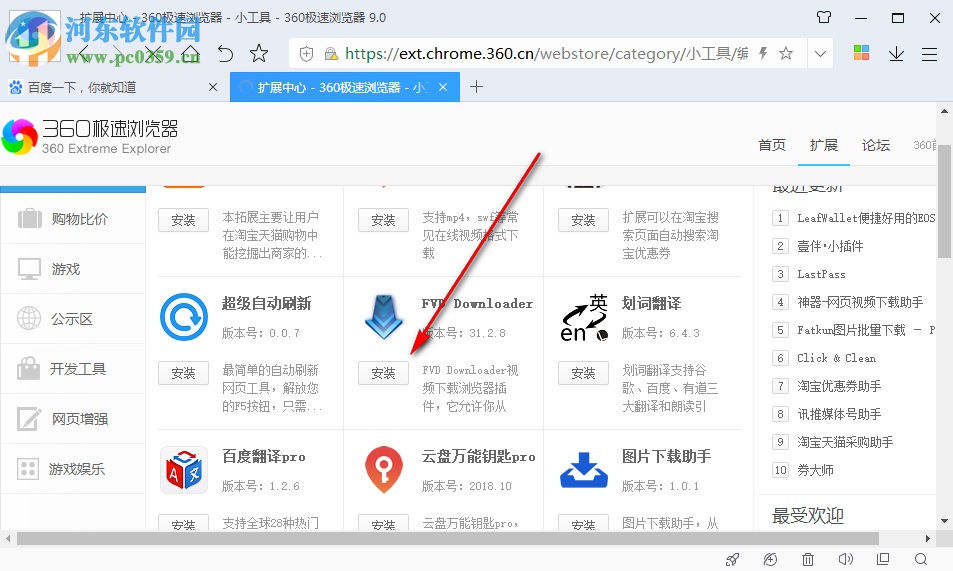This screenshot has width=953, height=571.
Task: Click the 划词翻译 extension icon
Action: pos(583,317)
